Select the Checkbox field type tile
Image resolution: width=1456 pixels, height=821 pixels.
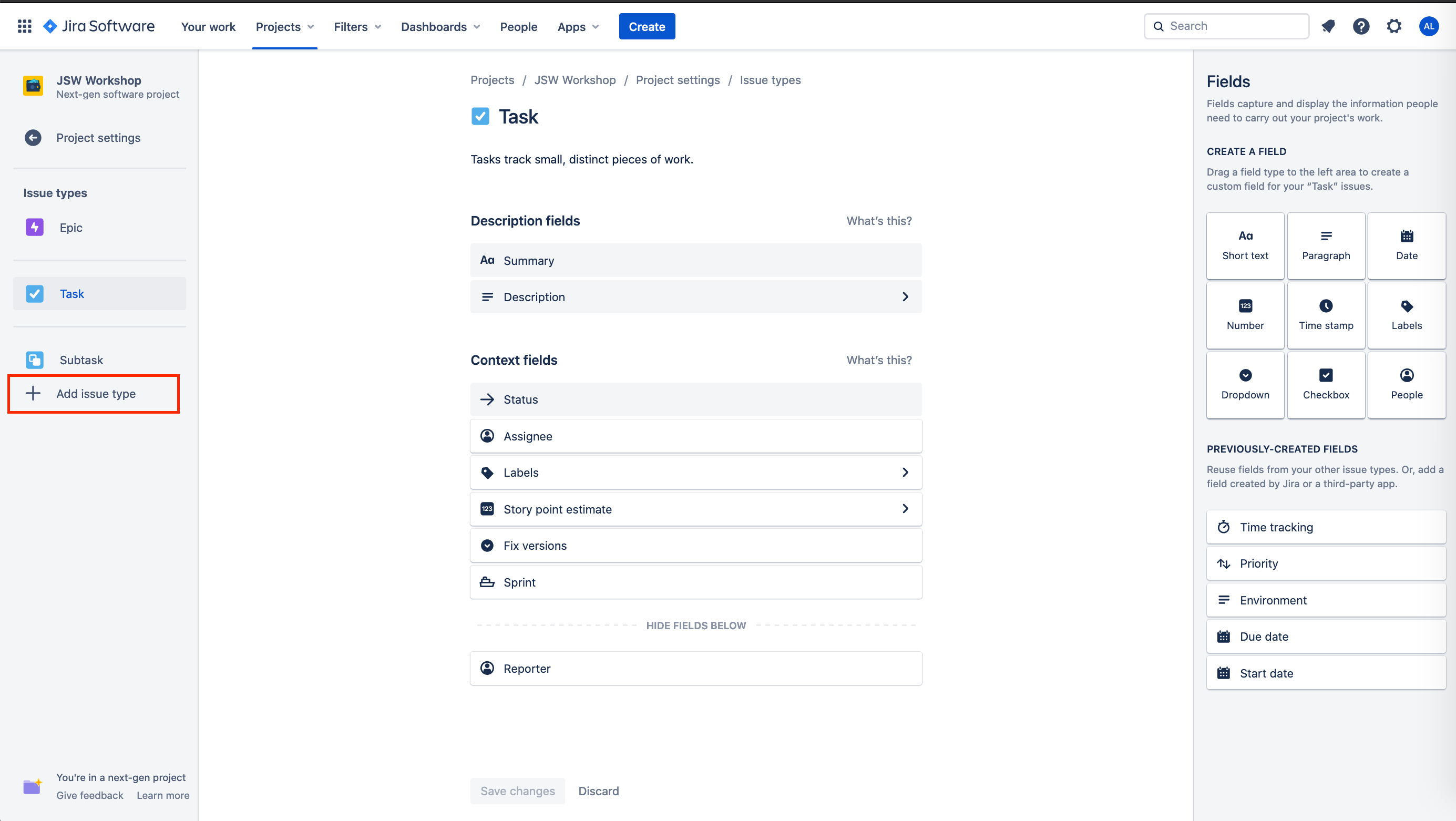(1326, 385)
